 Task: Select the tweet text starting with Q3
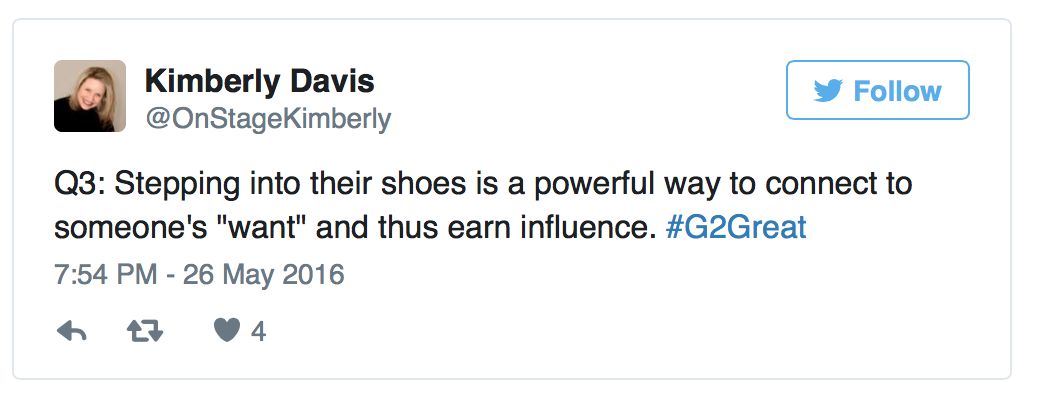[x=483, y=206]
